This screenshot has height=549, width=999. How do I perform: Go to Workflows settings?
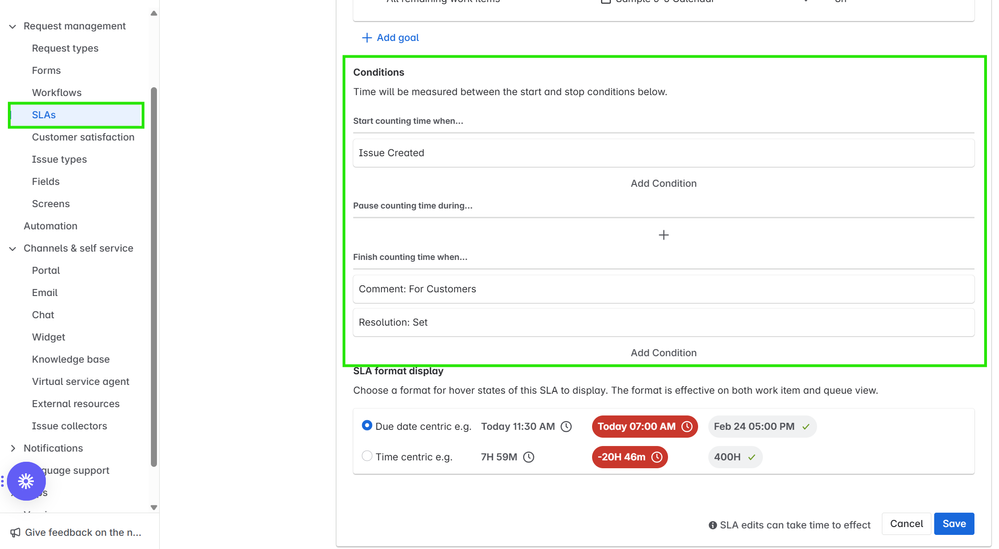[57, 93]
